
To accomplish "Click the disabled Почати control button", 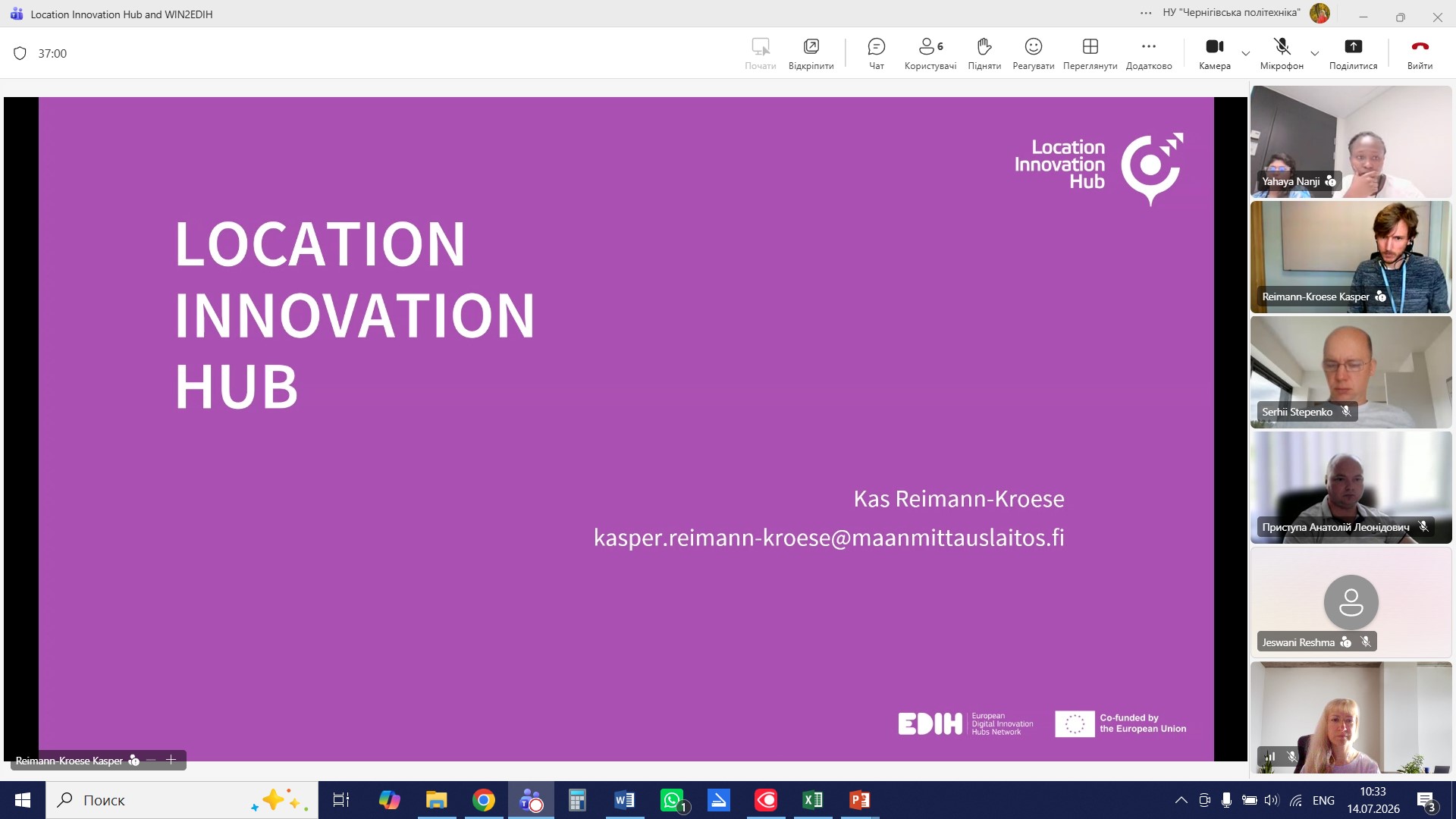I will pyautogui.click(x=760, y=54).
